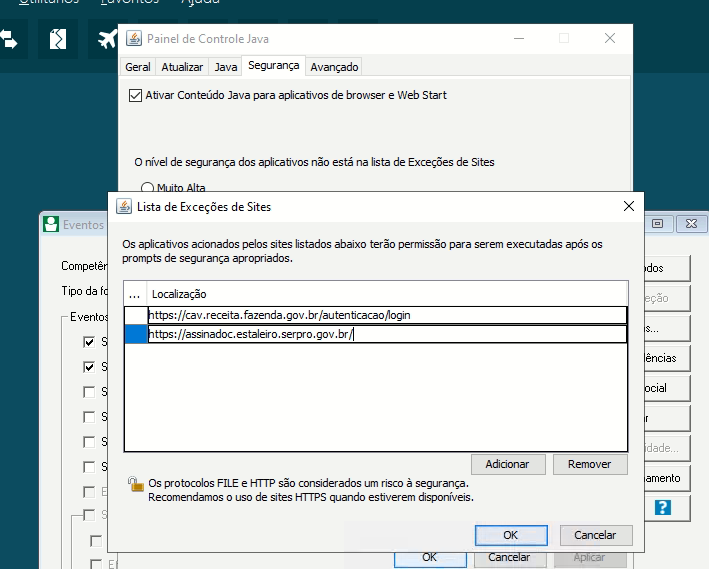Close the Painel de Controle Java window

pyautogui.click(x=610, y=38)
